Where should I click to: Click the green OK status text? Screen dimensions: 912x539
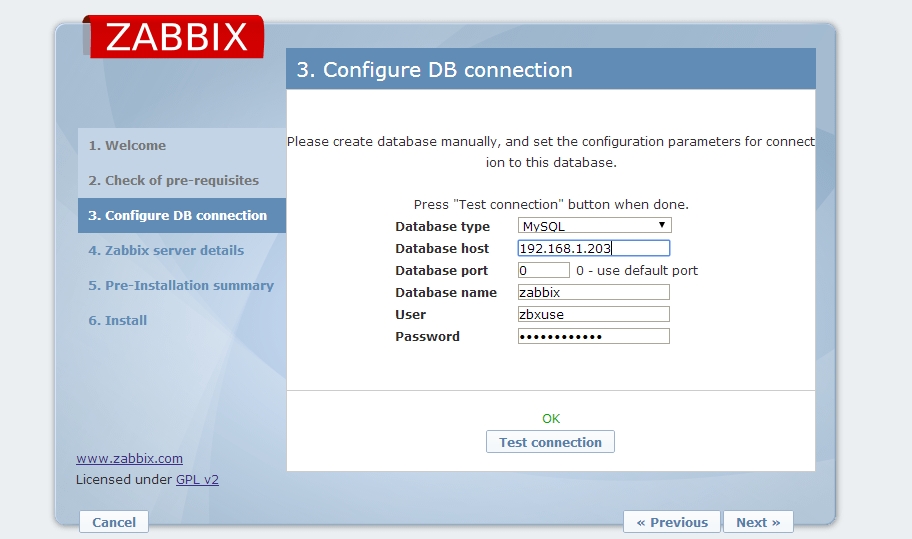click(x=551, y=419)
